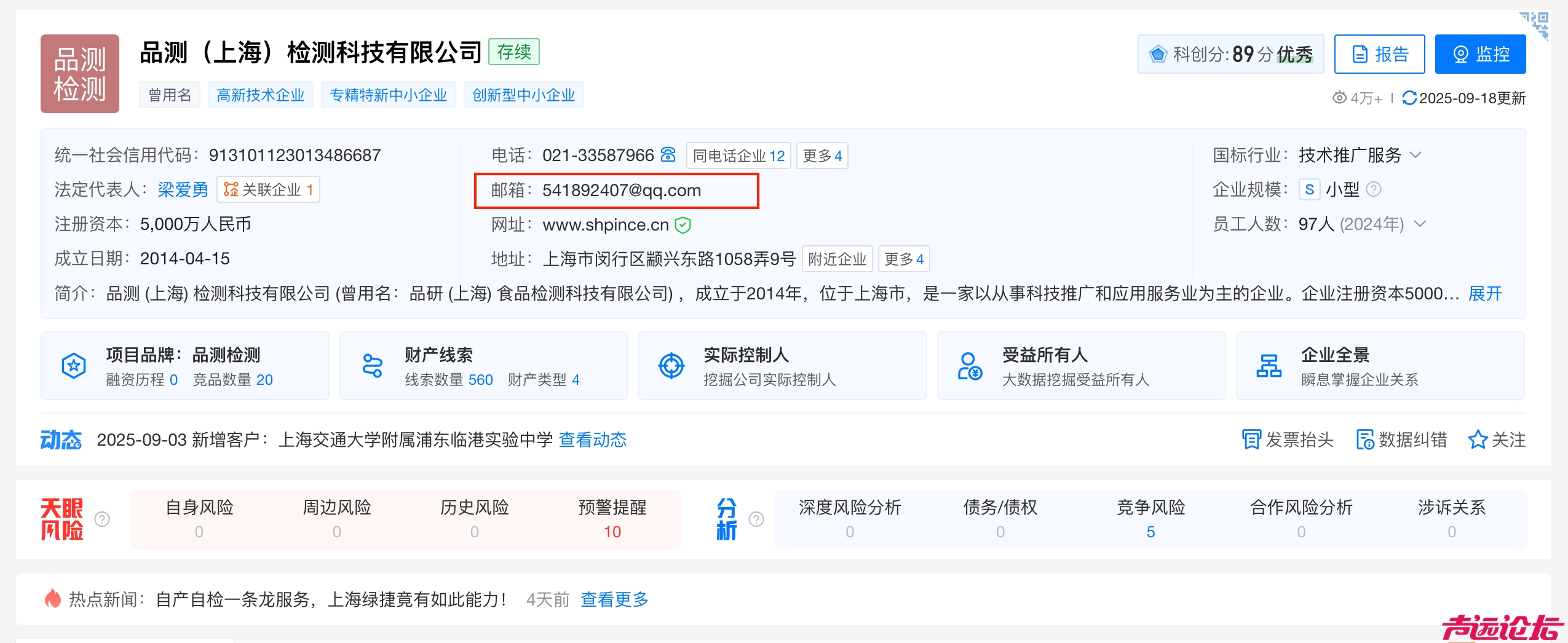Open 竞品数量 20 link
Image resolution: width=1568 pixels, height=643 pixels.
pyautogui.click(x=233, y=380)
